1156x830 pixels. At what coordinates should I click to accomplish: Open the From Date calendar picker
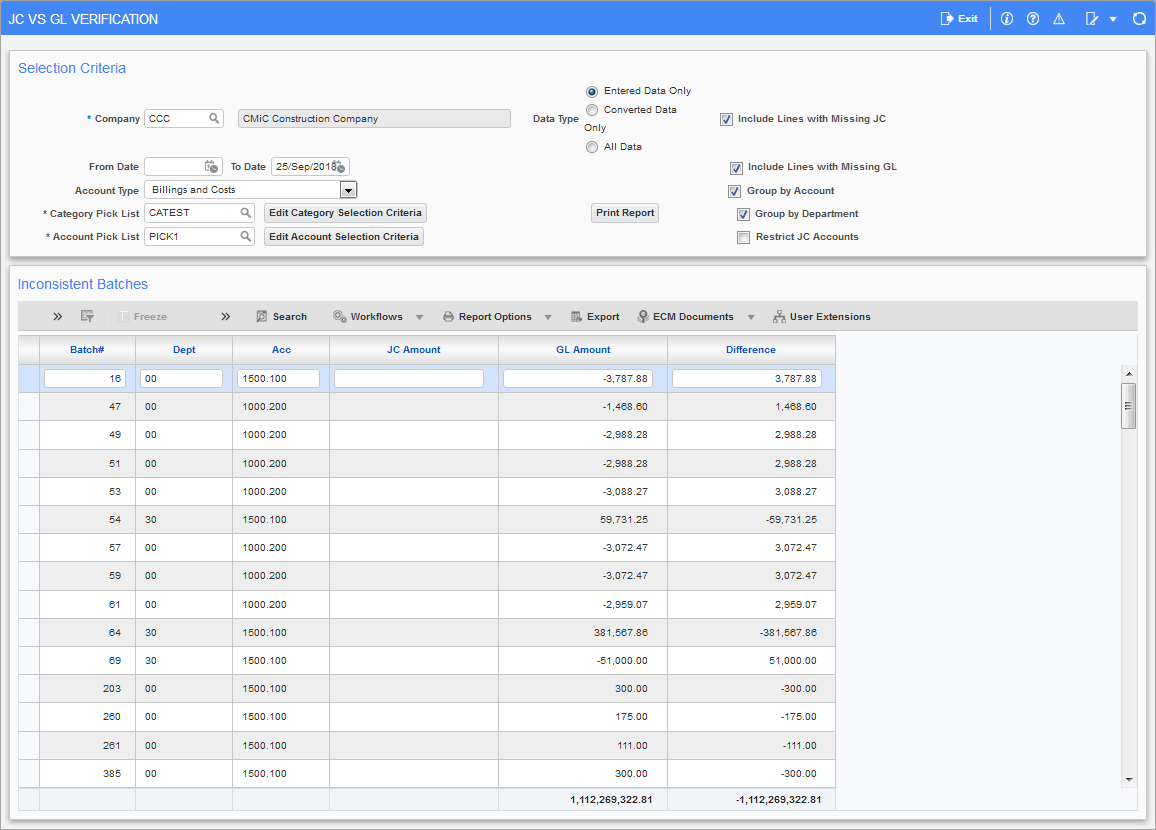click(x=212, y=167)
